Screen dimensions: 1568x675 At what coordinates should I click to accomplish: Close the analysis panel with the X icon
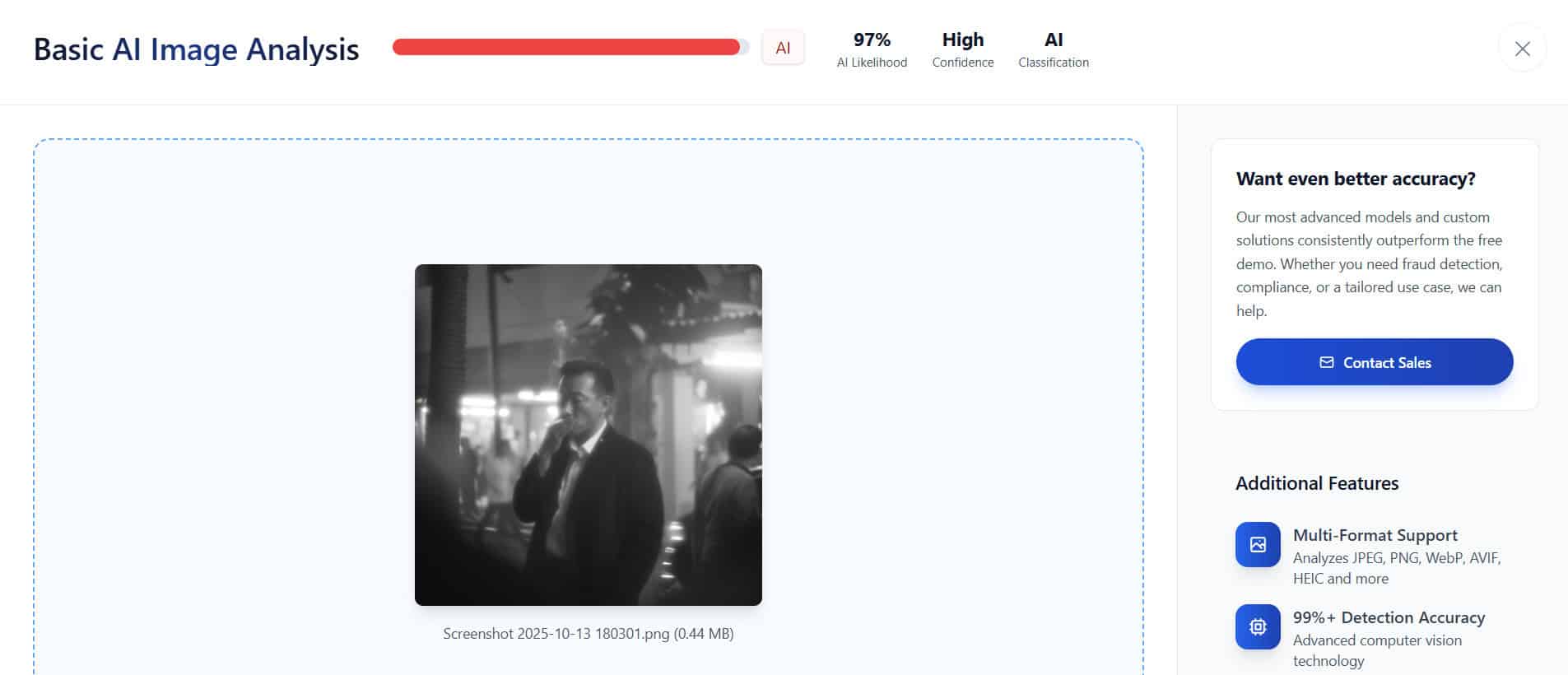point(1522,49)
